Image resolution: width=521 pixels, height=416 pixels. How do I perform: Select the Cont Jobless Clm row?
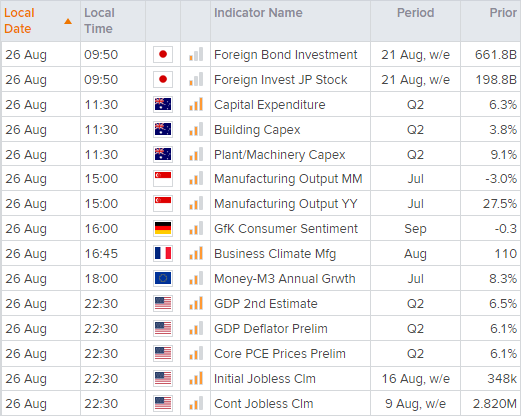[261, 403]
